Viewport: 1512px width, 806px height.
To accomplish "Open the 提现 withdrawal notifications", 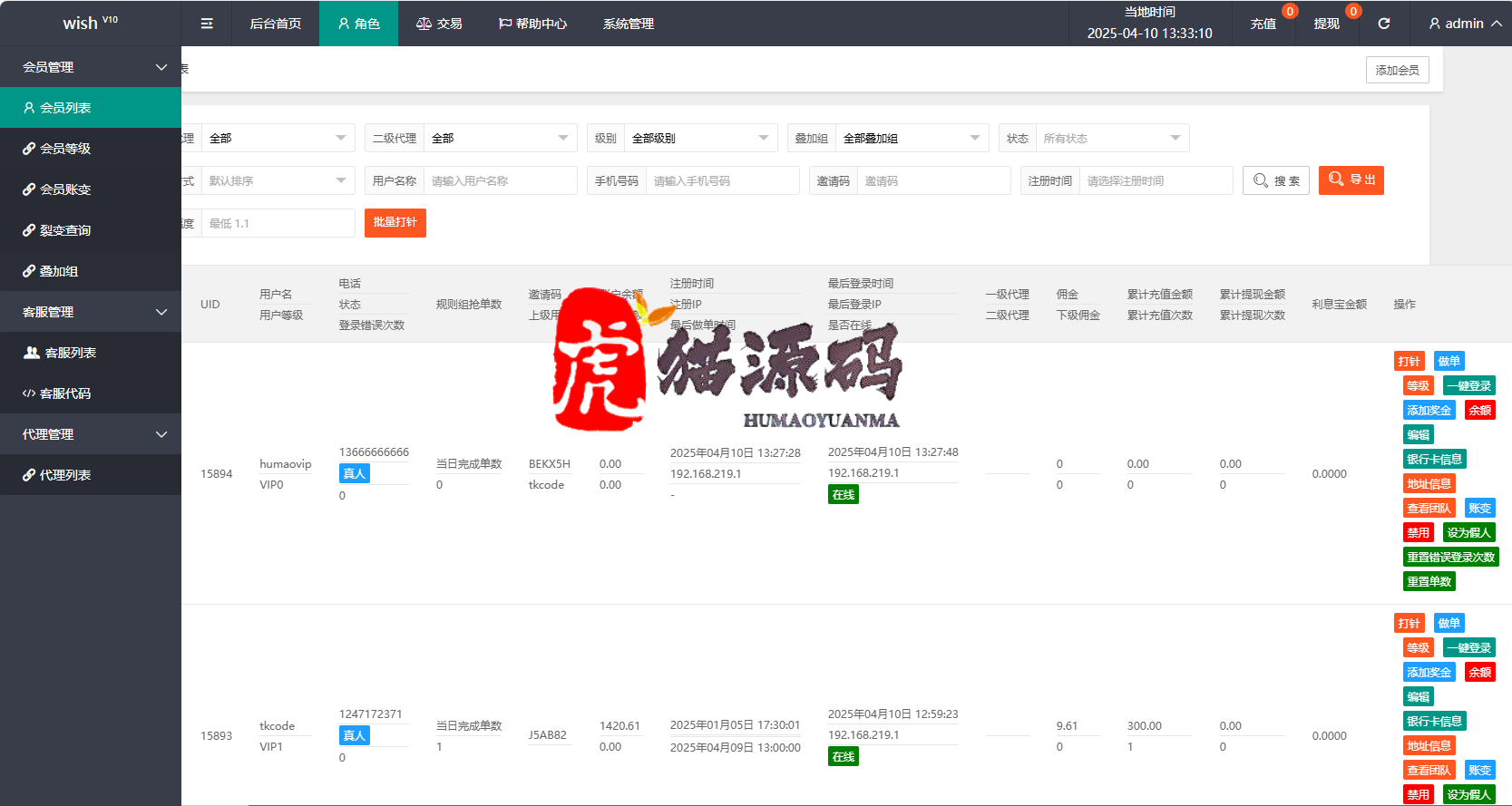I will [x=1327, y=24].
